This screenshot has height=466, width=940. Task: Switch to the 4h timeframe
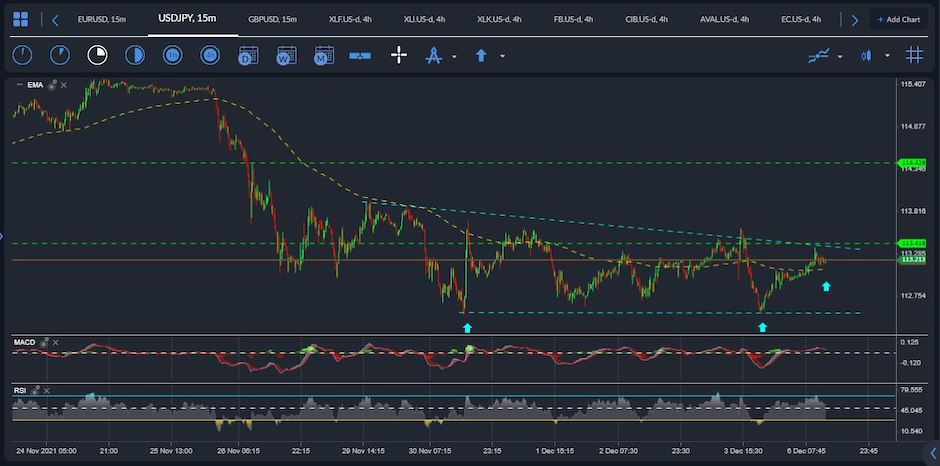(210, 56)
